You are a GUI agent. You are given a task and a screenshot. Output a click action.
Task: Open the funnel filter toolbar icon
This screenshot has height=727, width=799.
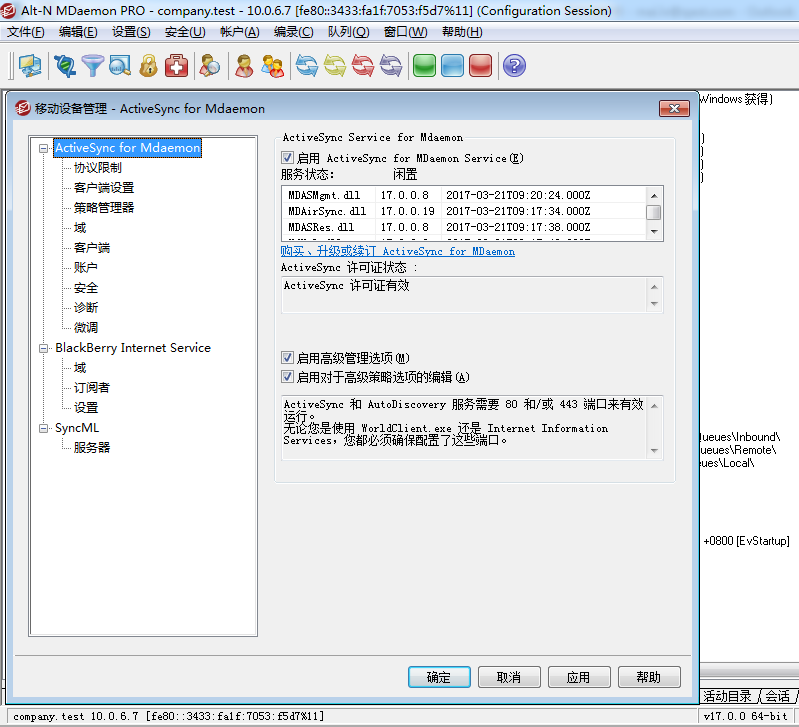click(x=93, y=66)
